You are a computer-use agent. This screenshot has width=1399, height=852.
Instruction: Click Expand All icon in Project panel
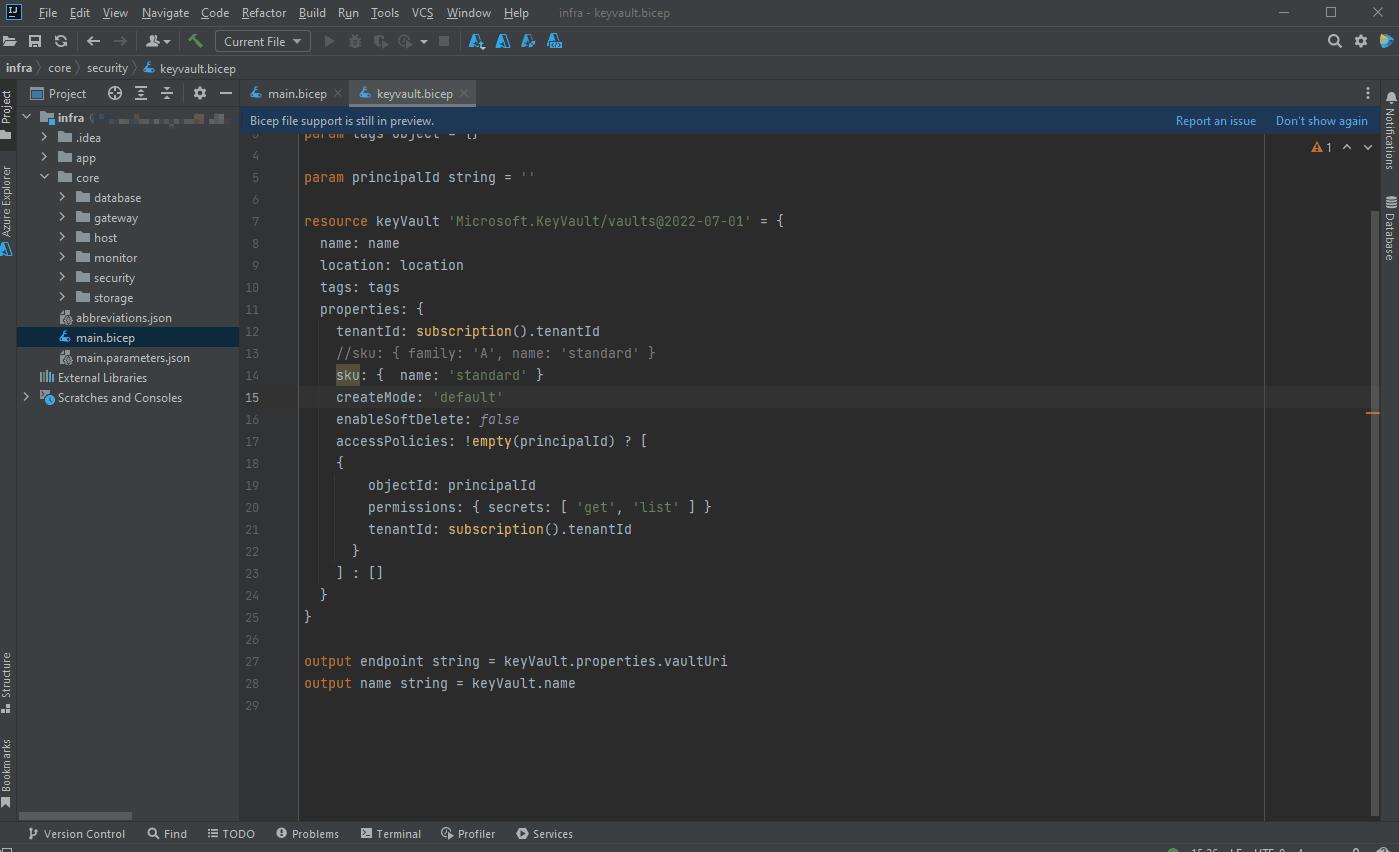[141, 93]
